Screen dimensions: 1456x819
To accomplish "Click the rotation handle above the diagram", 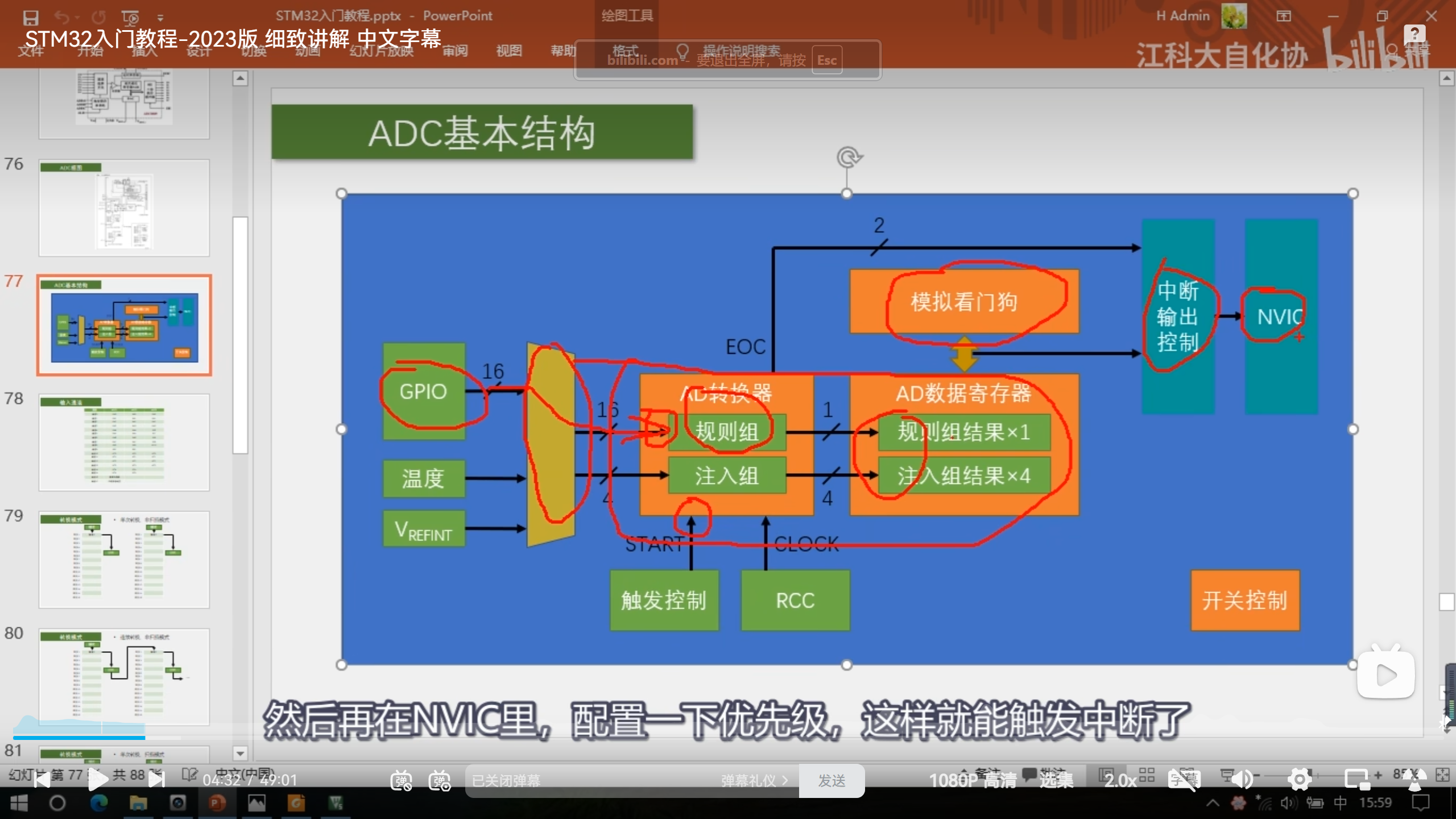I will pyautogui.click(x=848, y=158).
